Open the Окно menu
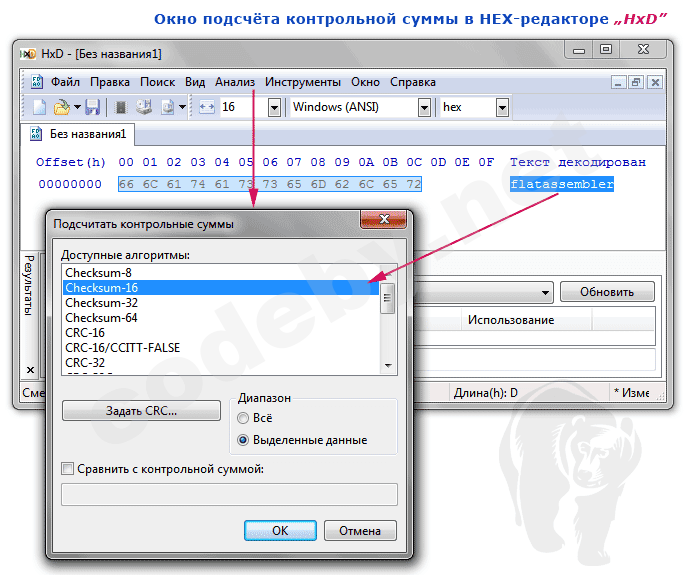Screen dimensions: 689x575 tap(365, 82)
